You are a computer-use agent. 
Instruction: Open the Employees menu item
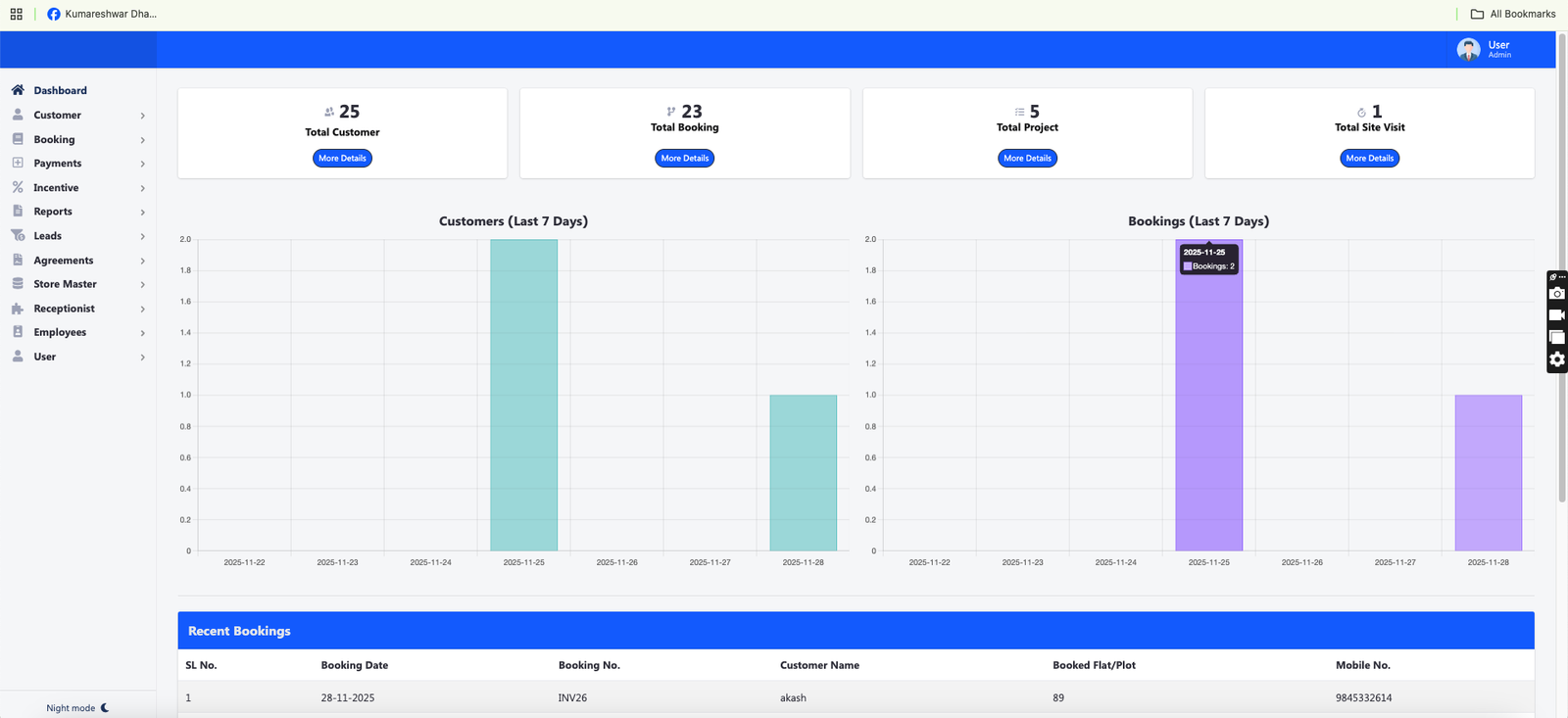[x=60, y=332]
